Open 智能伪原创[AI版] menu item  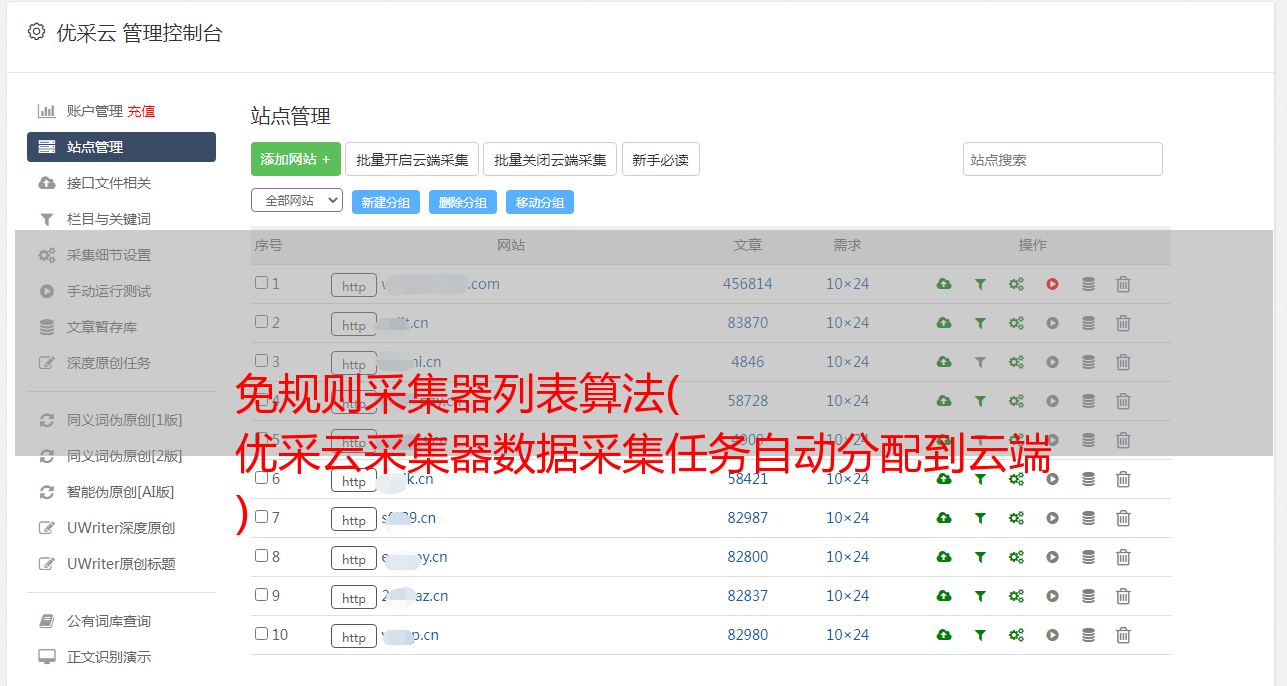pyautogui.click(x=121, y=492)
